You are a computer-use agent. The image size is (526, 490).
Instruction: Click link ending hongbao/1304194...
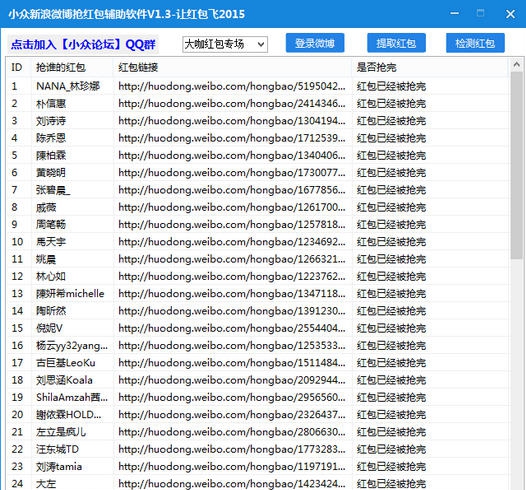tap(232, 121)
